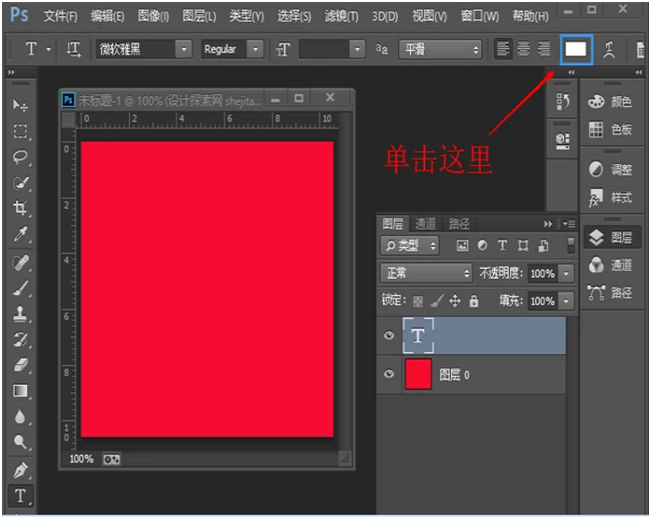651x519 pixels.
Task: Select the 图层 0 red thumbnail
Action: coord(418,375)
